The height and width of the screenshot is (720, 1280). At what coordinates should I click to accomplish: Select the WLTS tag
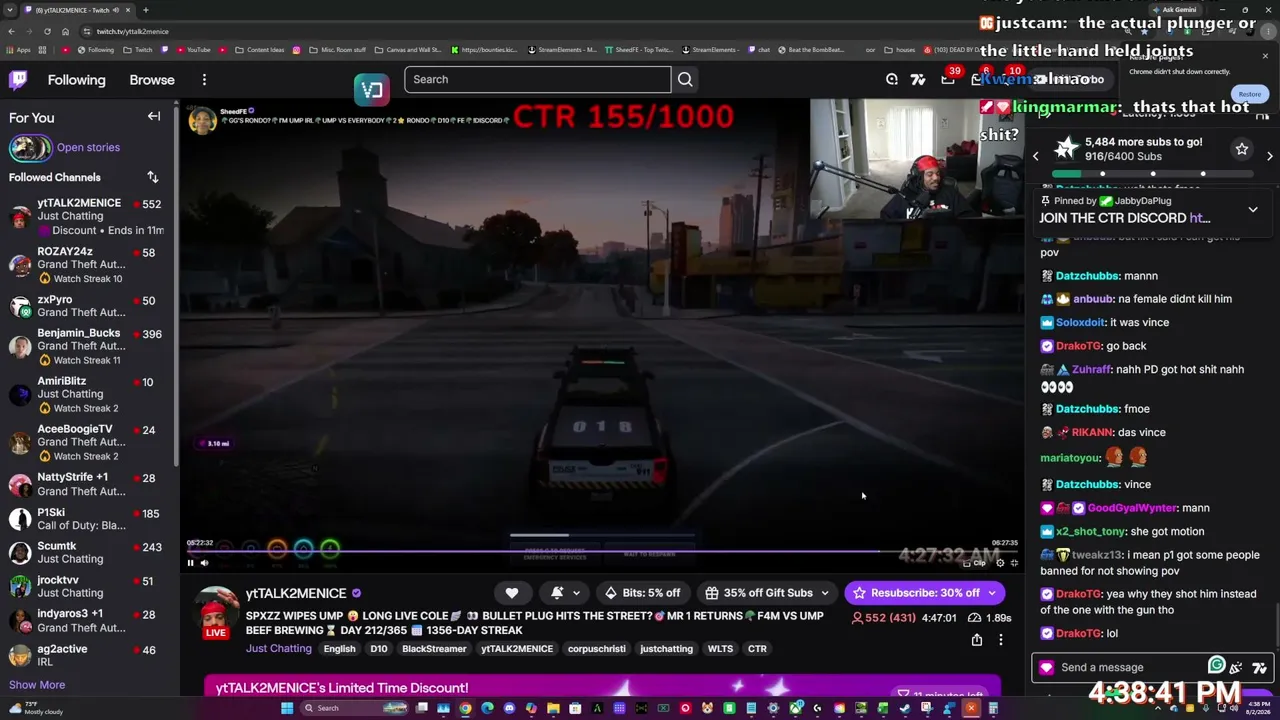(x=720, y=649)
